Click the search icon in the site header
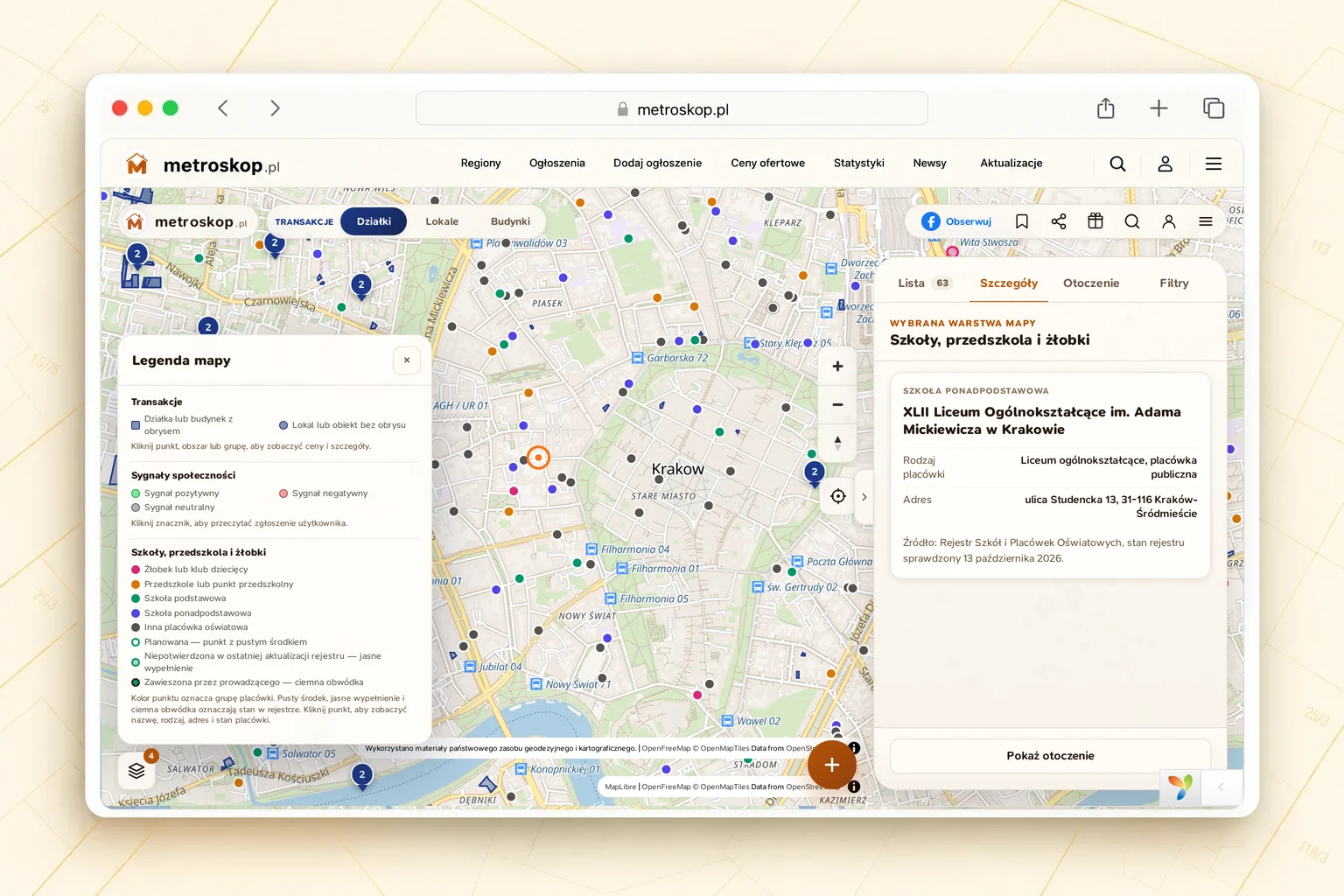Image resolution: width=1344 pixels, height=896 pixels. (x=1117, y=164)
